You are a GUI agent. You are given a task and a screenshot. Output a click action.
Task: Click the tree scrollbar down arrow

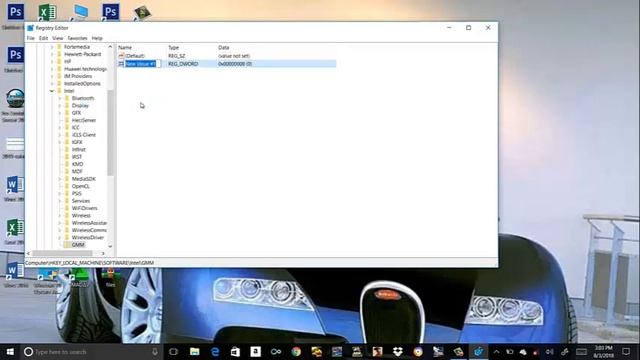[110, 247]
